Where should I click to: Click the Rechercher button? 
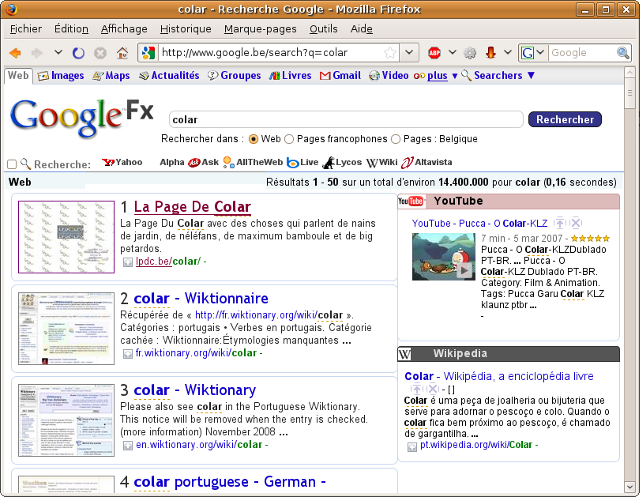565,119
